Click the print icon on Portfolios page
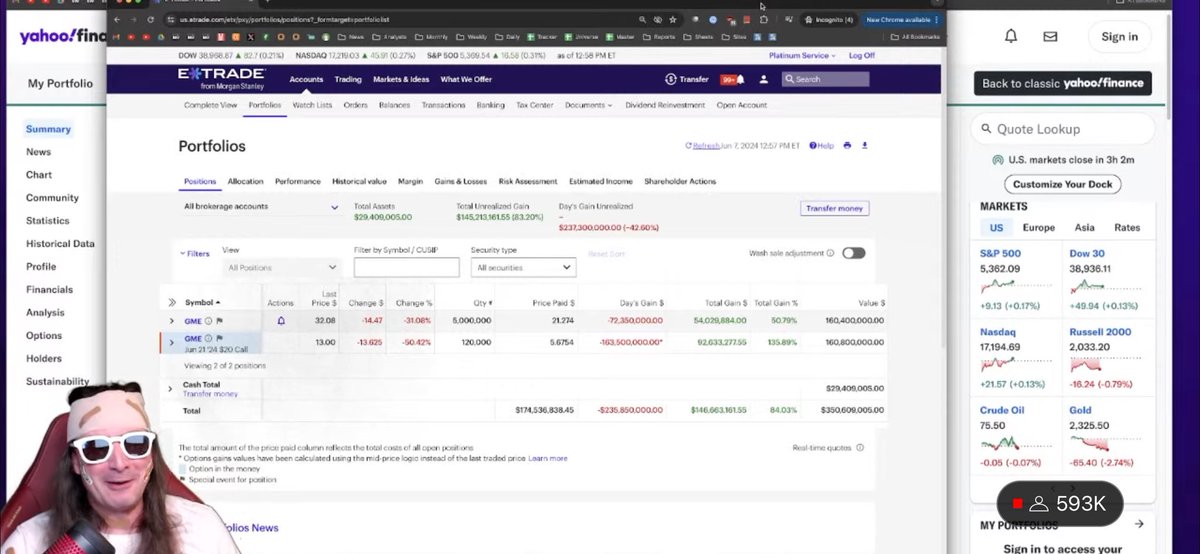Screen dimensions: 1200x554 tap(847, 146)
